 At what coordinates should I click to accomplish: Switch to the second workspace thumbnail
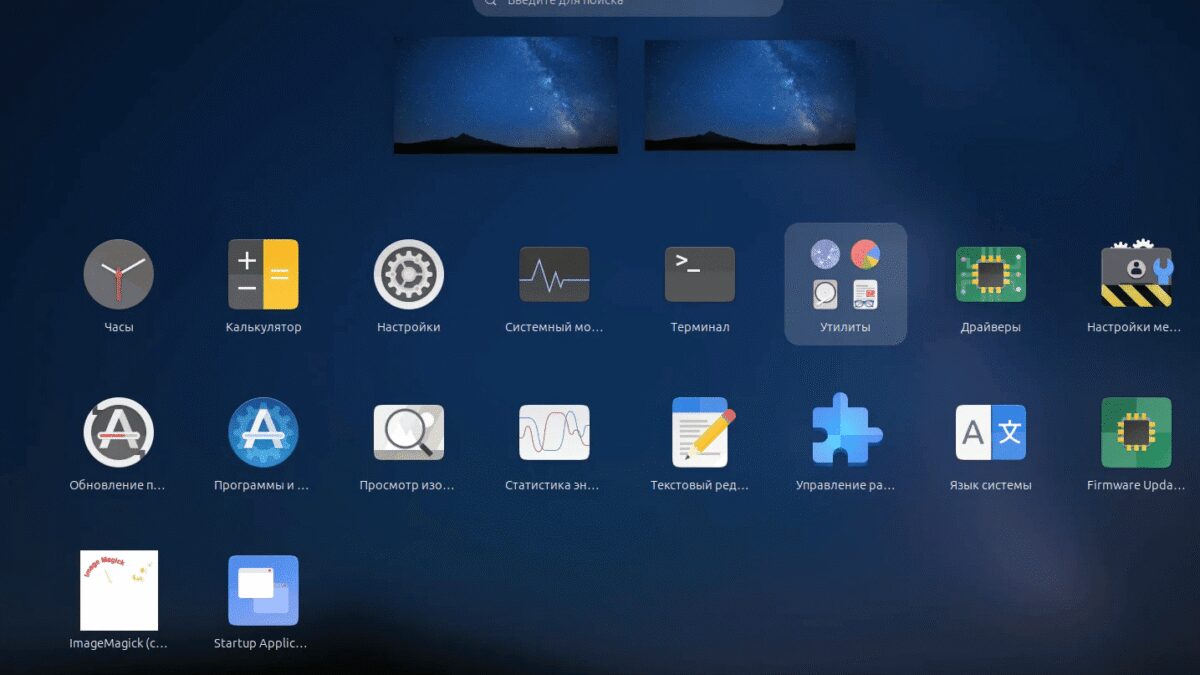[749, 94]
